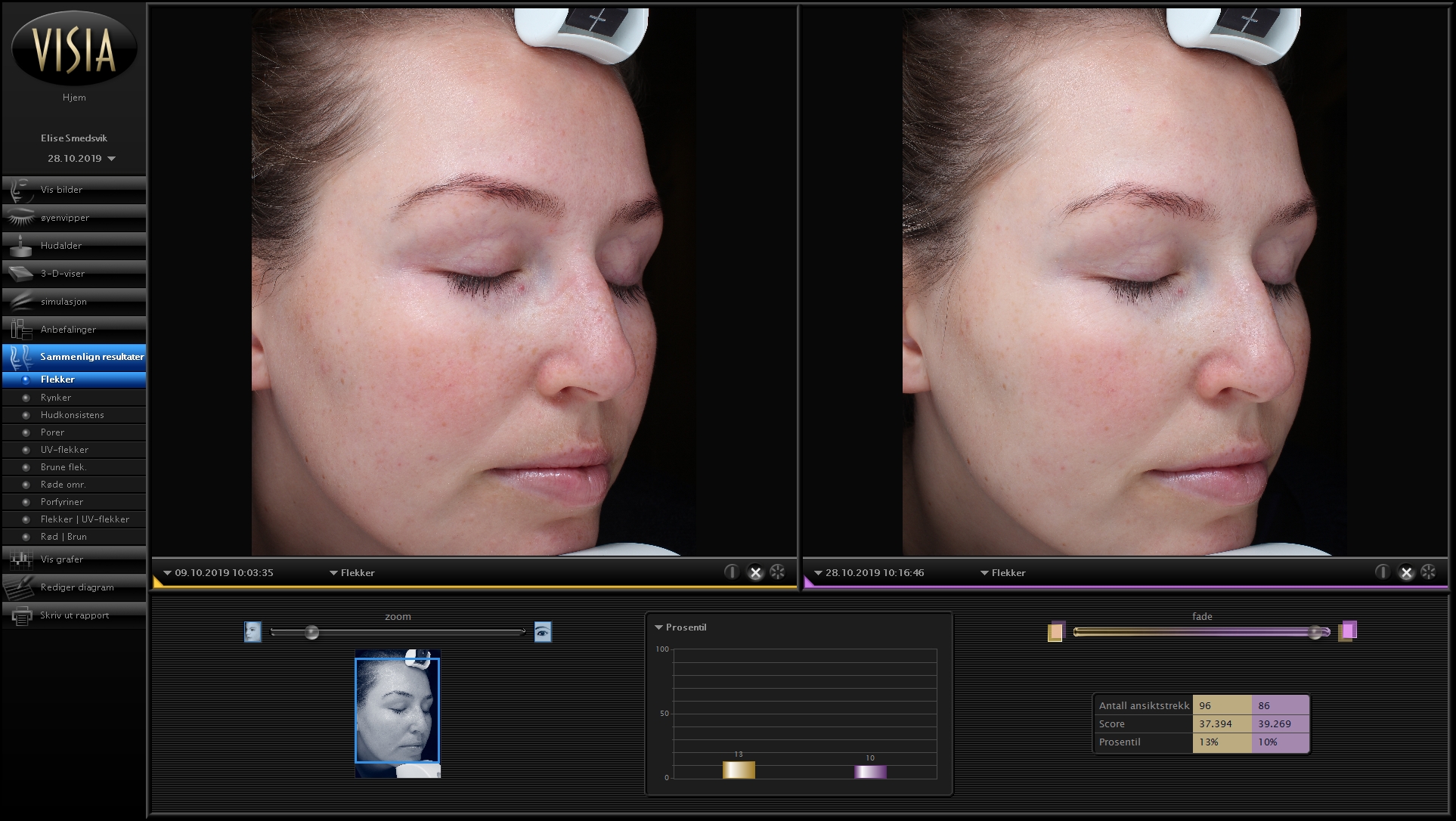Viewport: 1456px width, 821px height.
Task: Open the Skriv ut rapport menu item
Action: pos(74,615)
